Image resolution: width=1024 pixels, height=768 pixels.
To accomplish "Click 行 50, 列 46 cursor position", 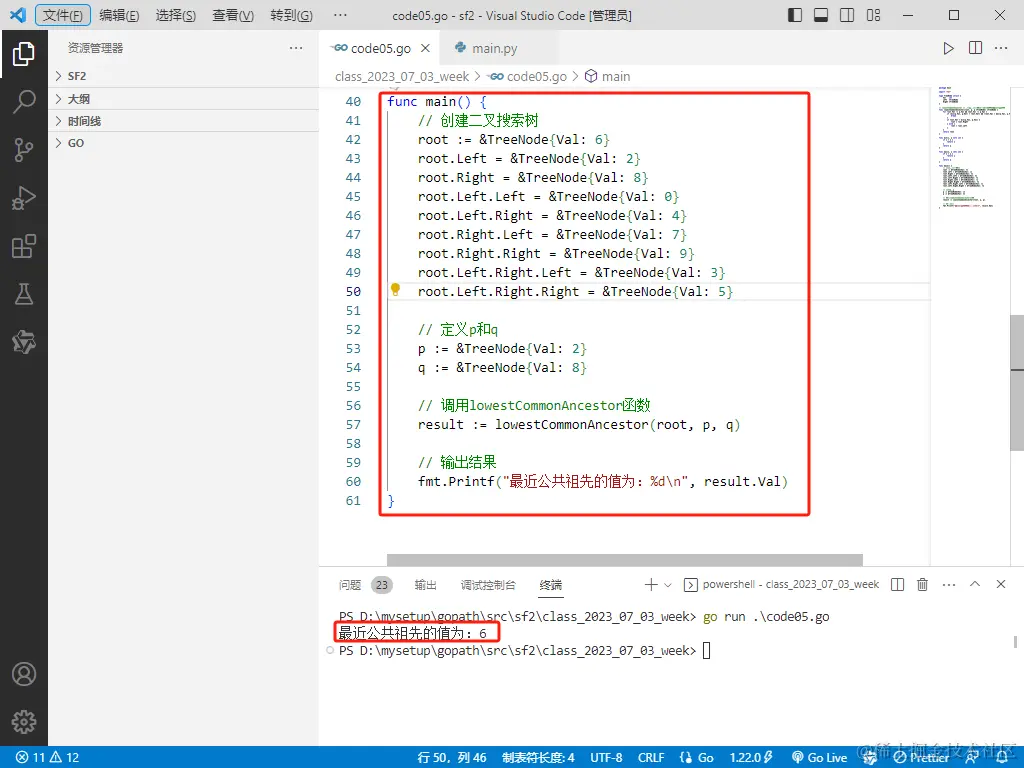I will (452, 758).
